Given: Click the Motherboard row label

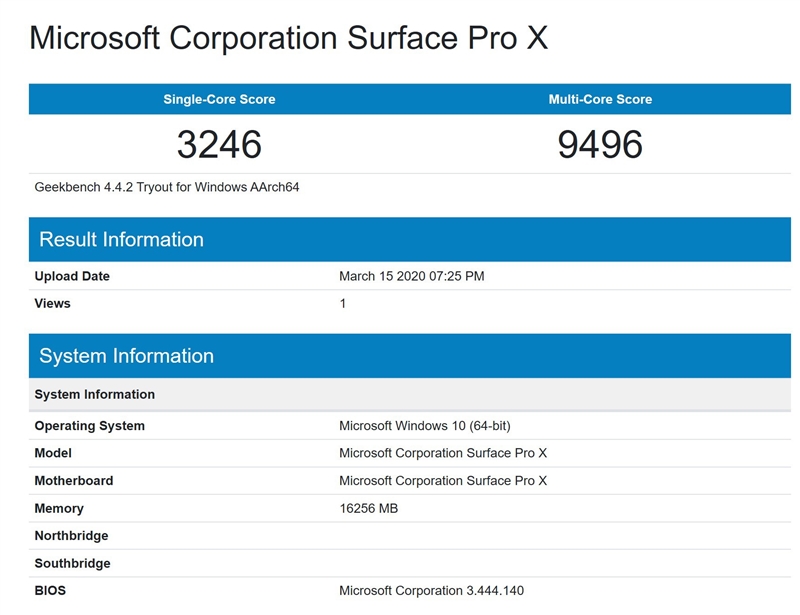Looking at the screenshot, I should coord(74,481).
